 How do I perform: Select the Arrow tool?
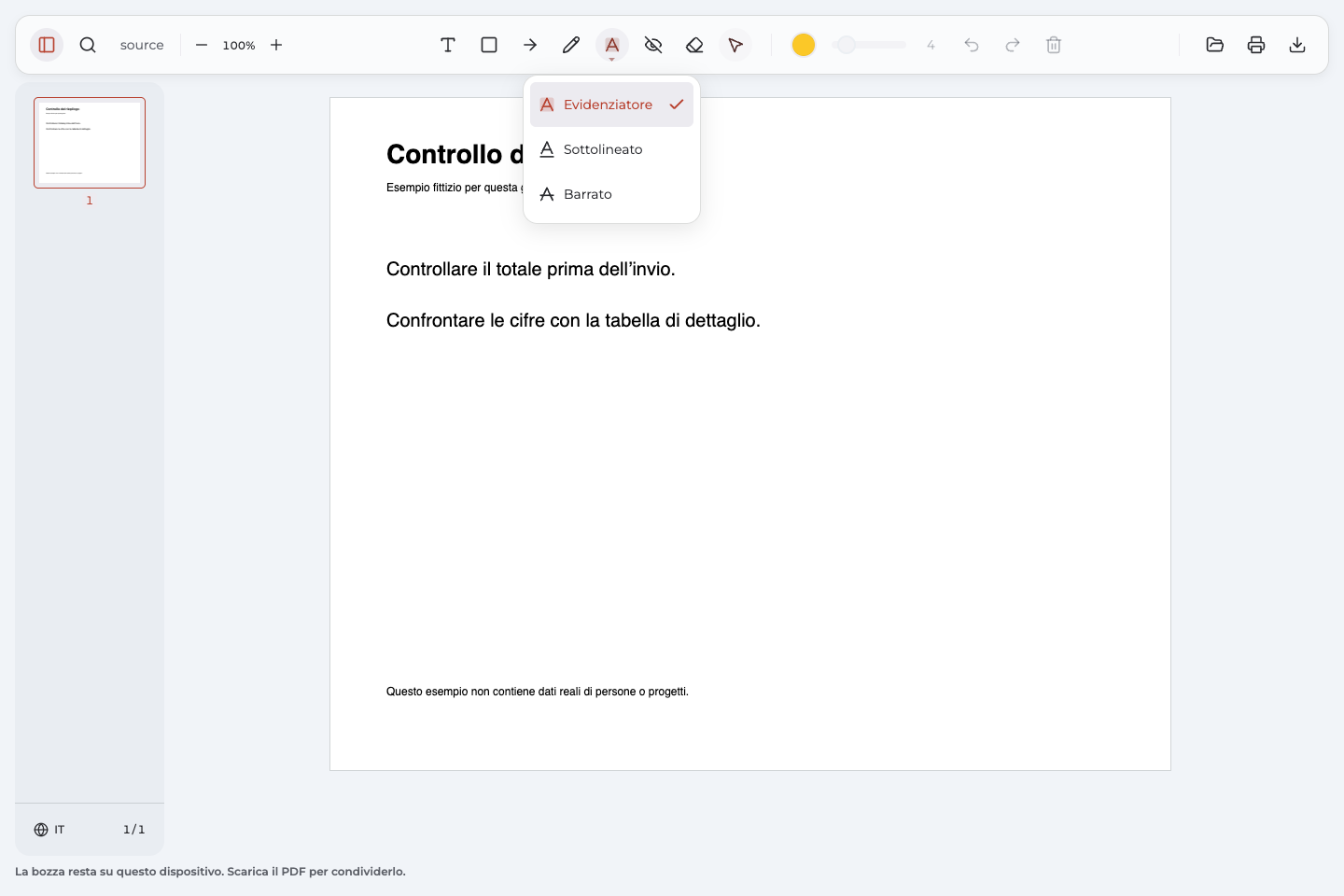(530, 45)
